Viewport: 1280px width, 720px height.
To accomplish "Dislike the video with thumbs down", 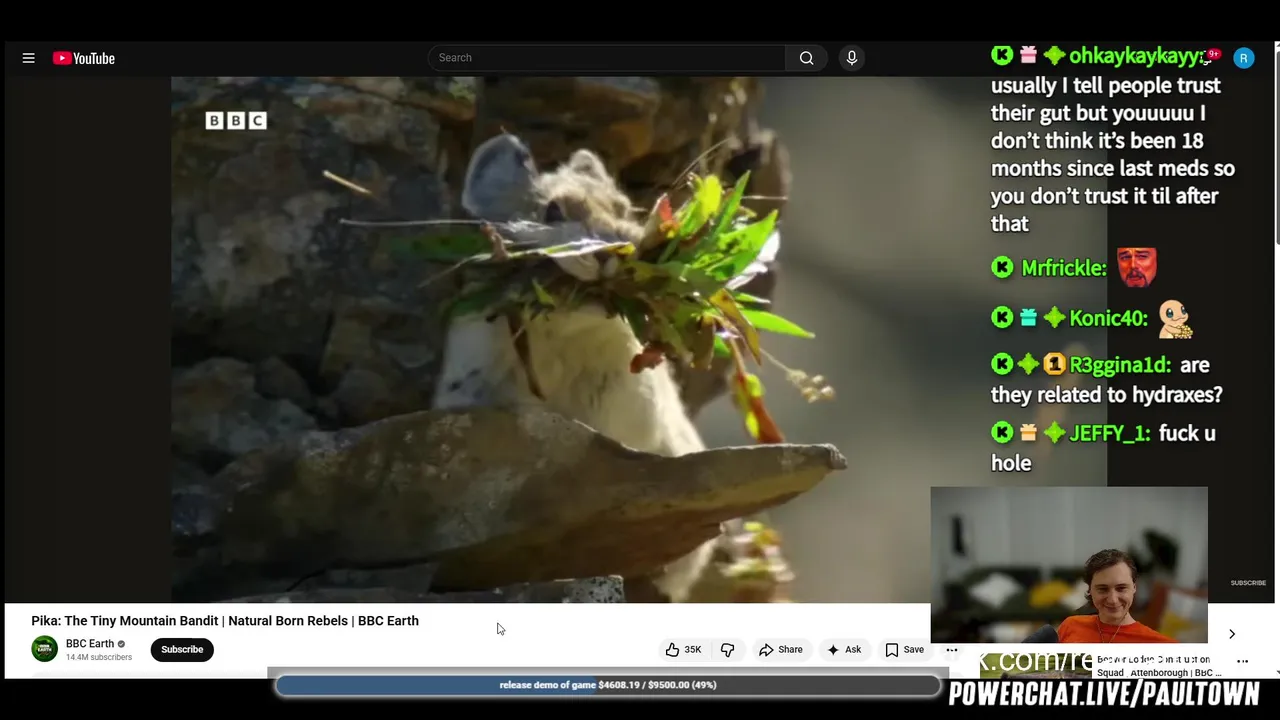I will [728, 650].
